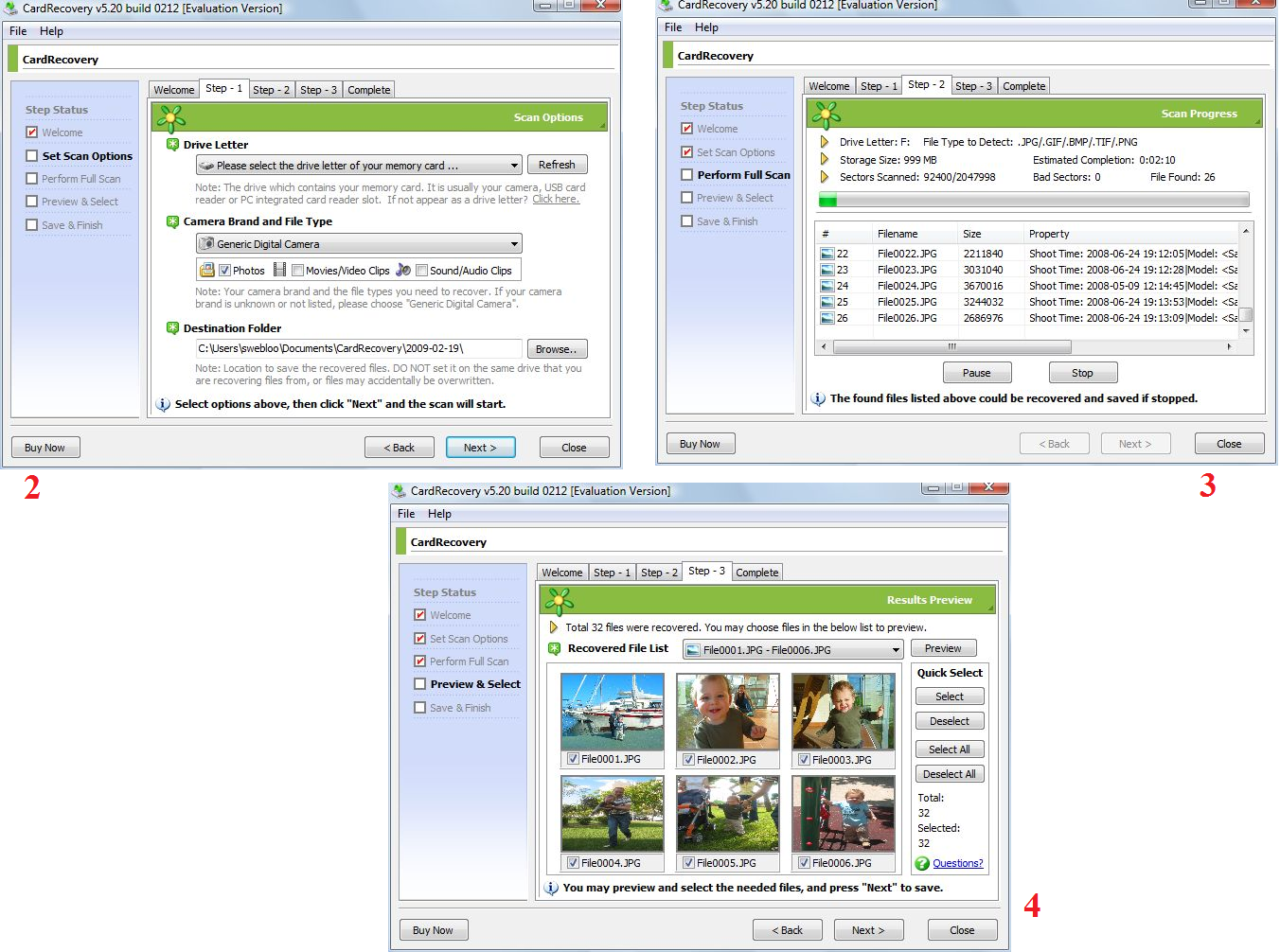Click the Browse.. button for destination folder
Image resolution: width=1280 pixels, height=952 pixels.
point(556,349)
